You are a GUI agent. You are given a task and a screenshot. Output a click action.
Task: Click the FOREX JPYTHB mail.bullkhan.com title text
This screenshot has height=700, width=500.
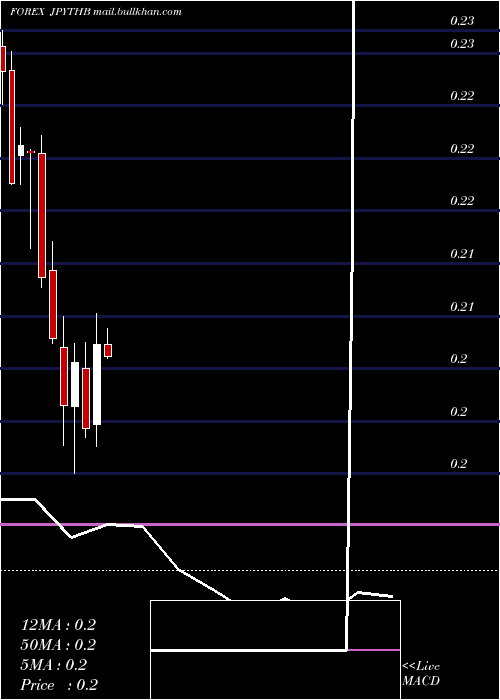[x=96, y=12]
